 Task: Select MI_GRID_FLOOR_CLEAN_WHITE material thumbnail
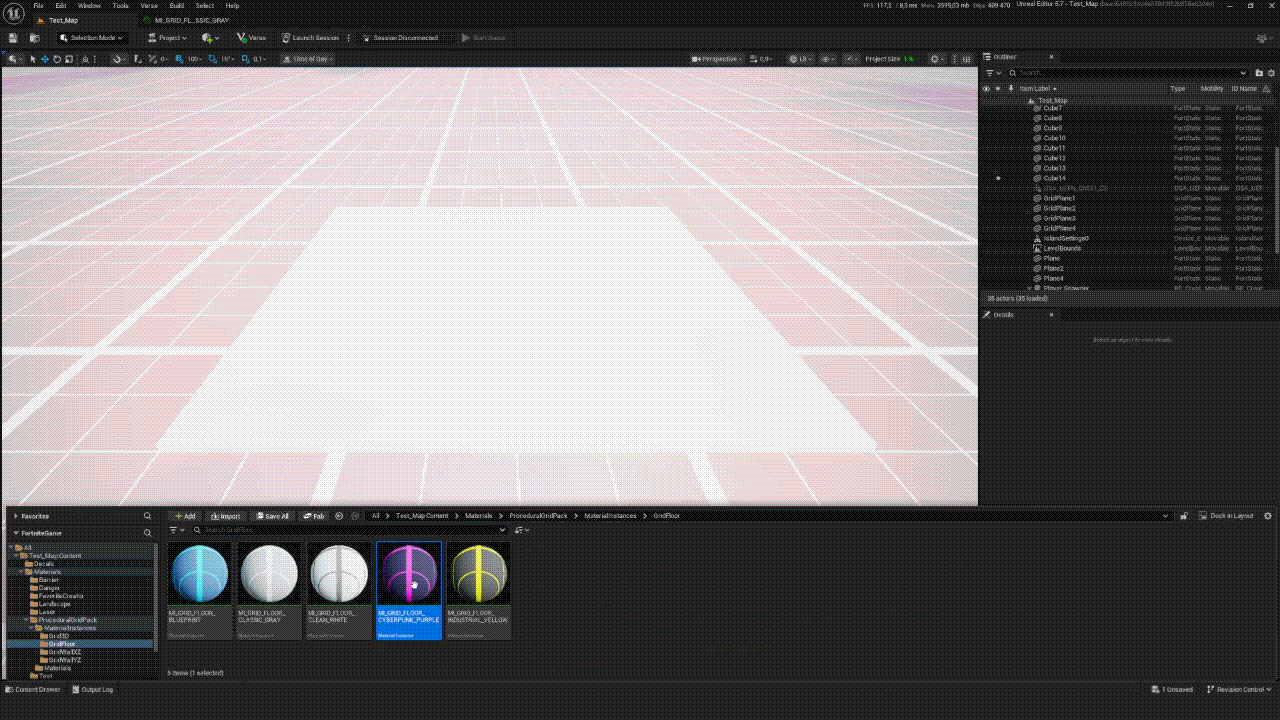click(340, 590)
